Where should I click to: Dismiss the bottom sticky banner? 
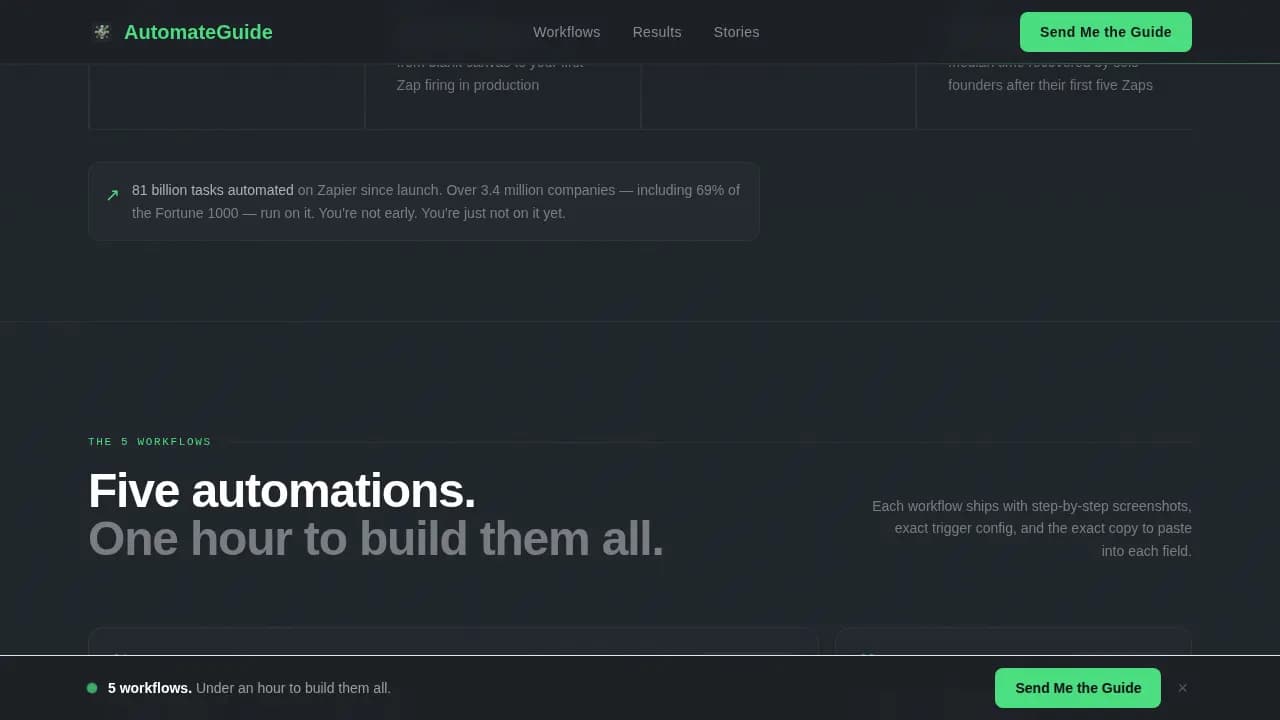tap(1183, 688)
